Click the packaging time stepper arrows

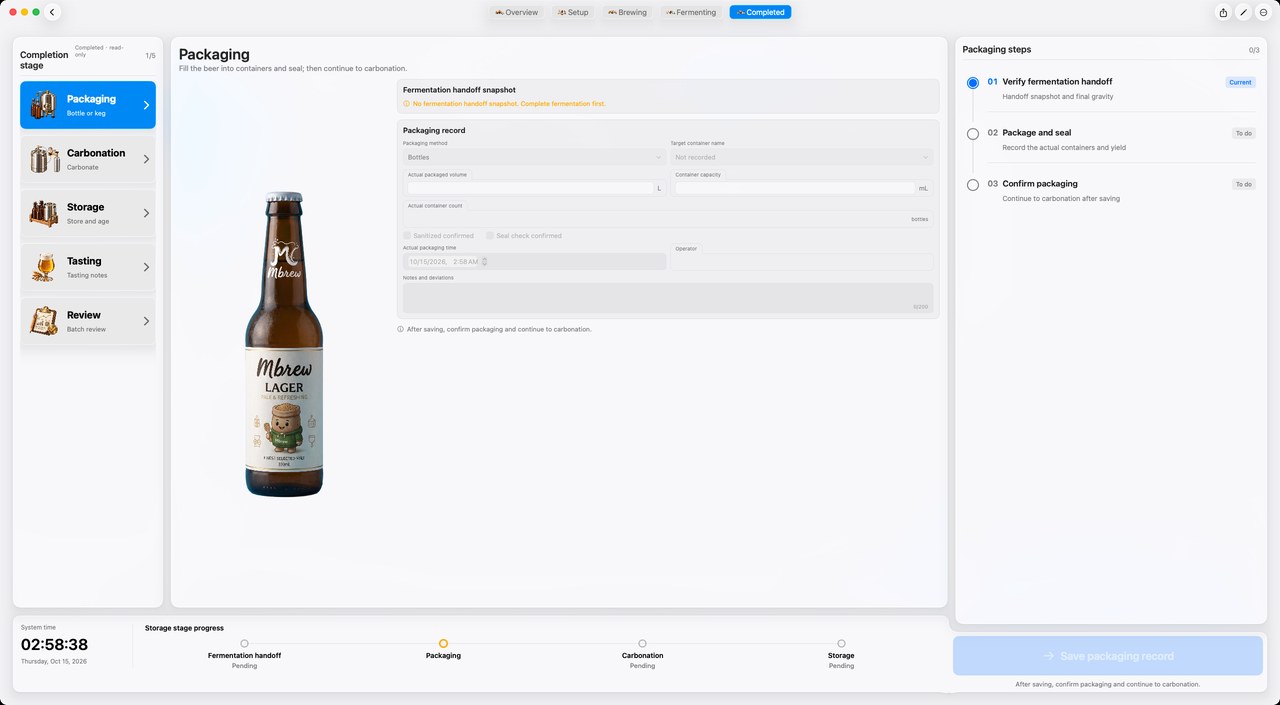(485, 261)
